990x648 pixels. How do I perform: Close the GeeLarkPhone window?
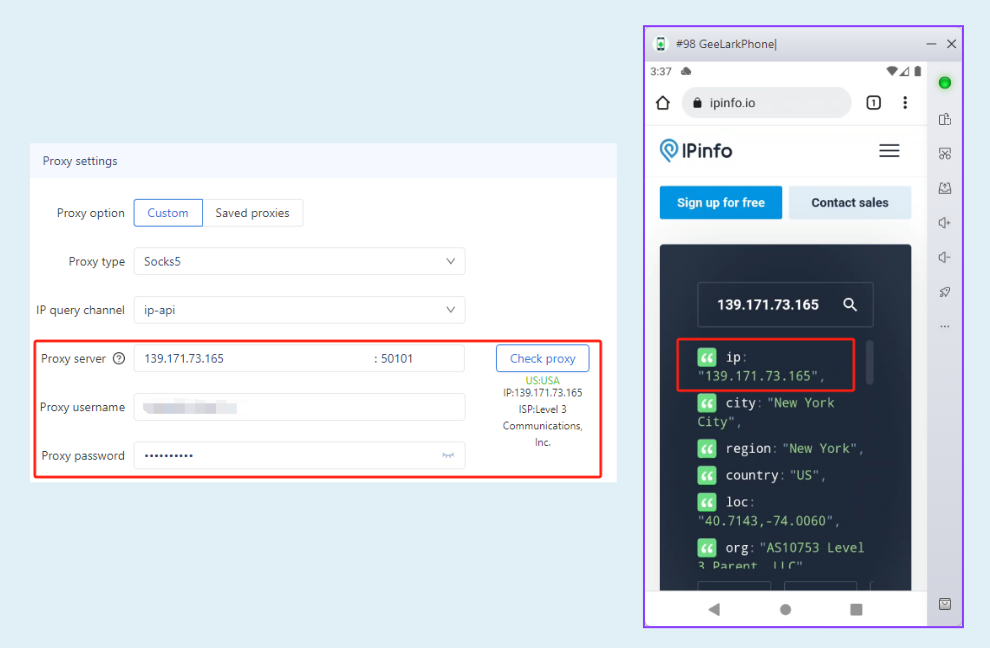[x=951, y=44]
